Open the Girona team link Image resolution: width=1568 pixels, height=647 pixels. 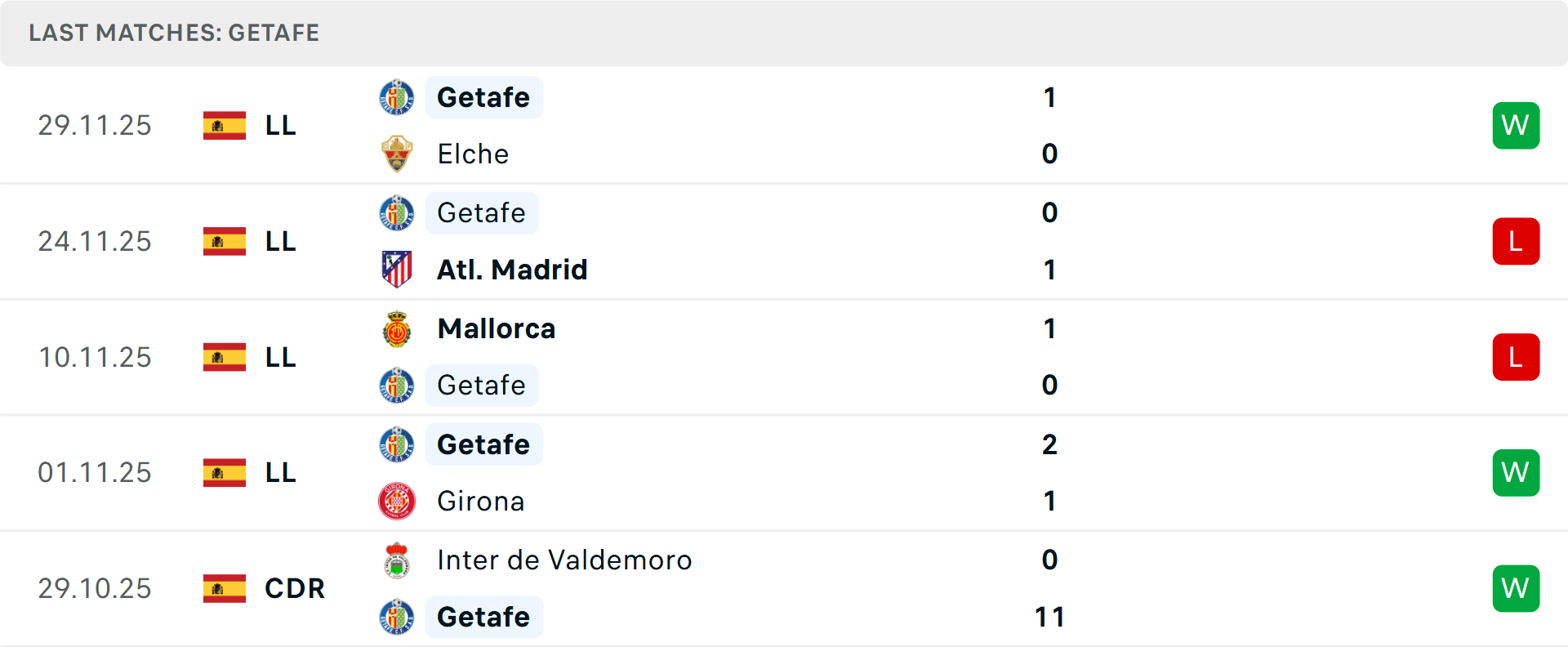click(x=481, y=501)
